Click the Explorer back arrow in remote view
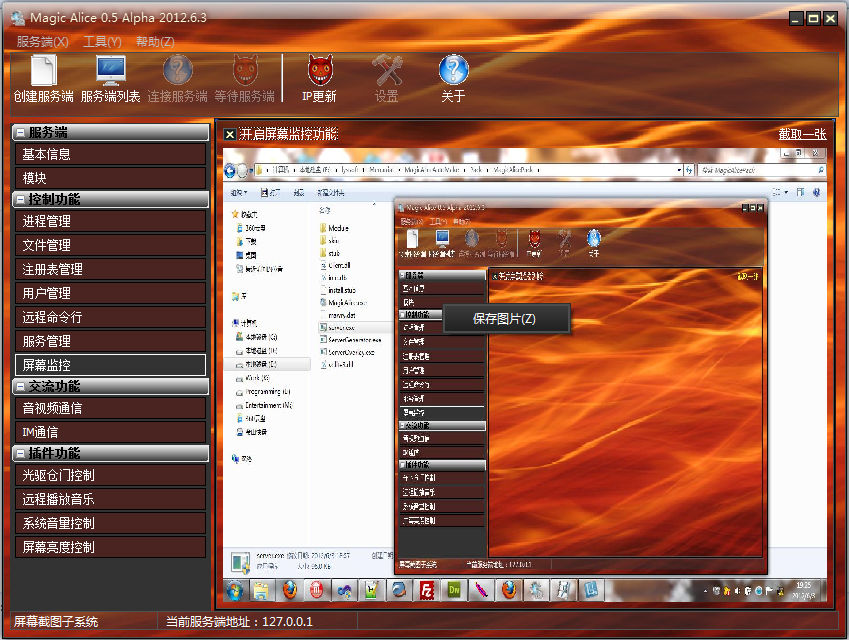 [230, 171]
